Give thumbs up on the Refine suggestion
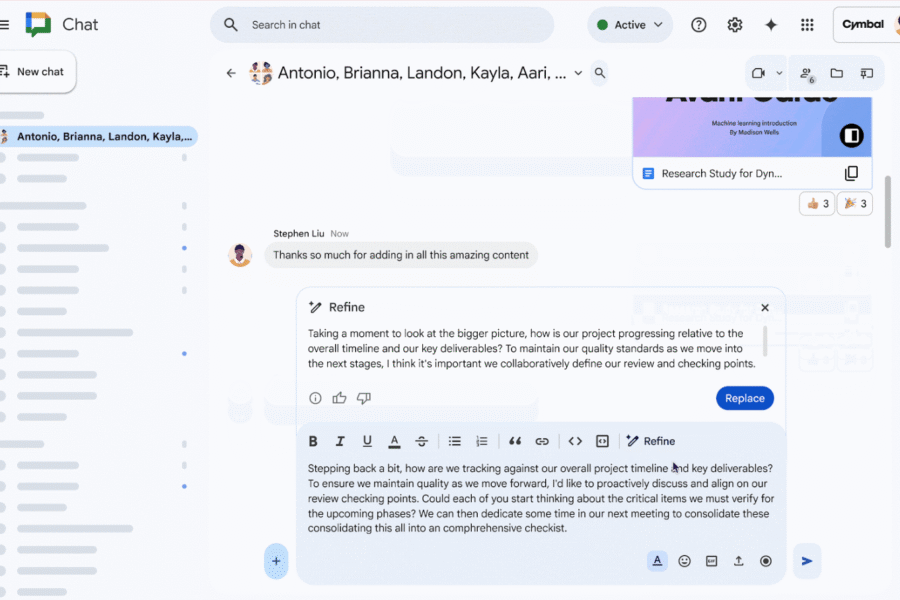The height and width of the screenshot is (600, 900). tap(339, 397)
